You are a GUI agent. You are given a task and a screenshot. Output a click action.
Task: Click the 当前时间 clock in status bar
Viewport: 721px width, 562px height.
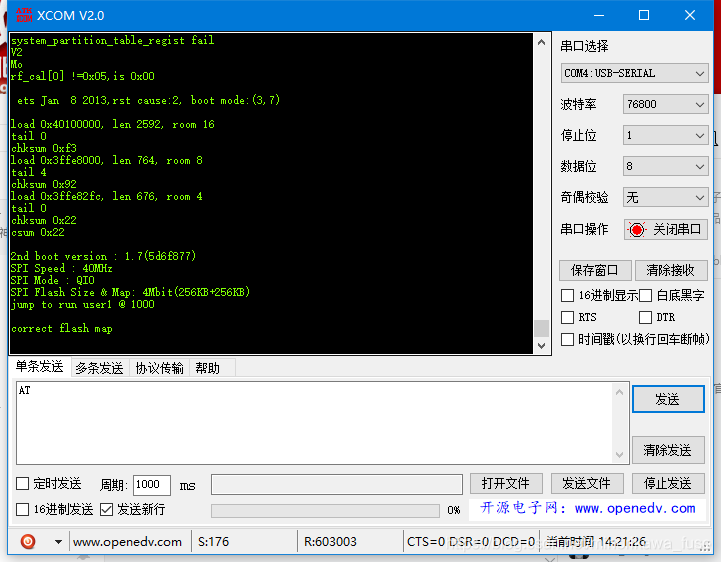(x=596, y=542)
